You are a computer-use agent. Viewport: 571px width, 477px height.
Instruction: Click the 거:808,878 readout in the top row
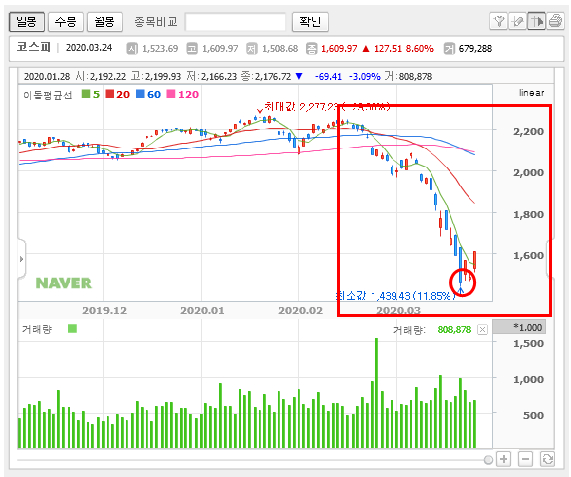tap(408, 76)
